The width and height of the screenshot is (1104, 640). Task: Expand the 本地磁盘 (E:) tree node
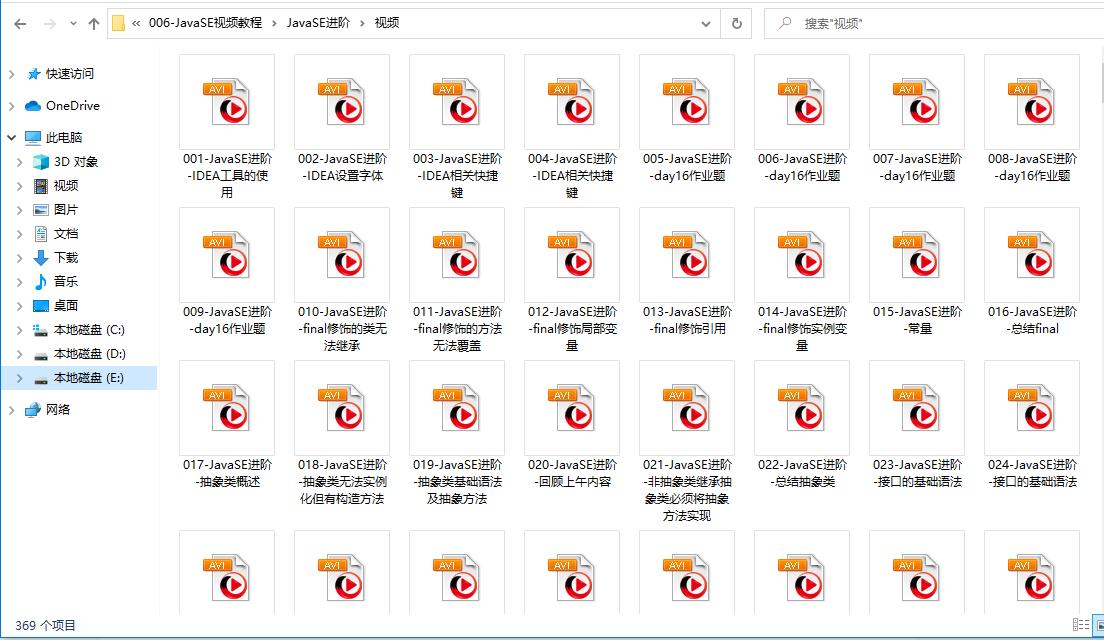click(x=20, y=378)
